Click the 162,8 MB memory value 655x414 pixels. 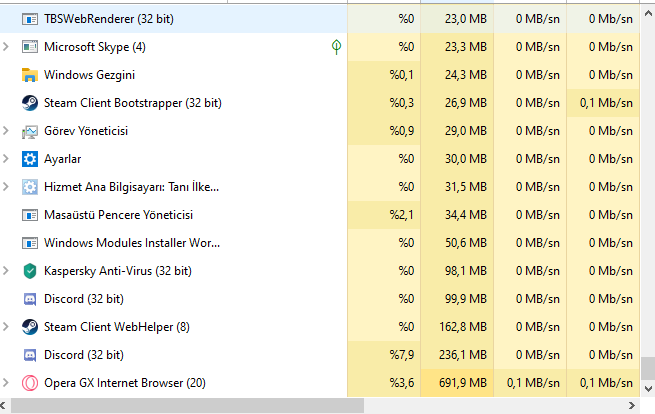pos(463,327)
